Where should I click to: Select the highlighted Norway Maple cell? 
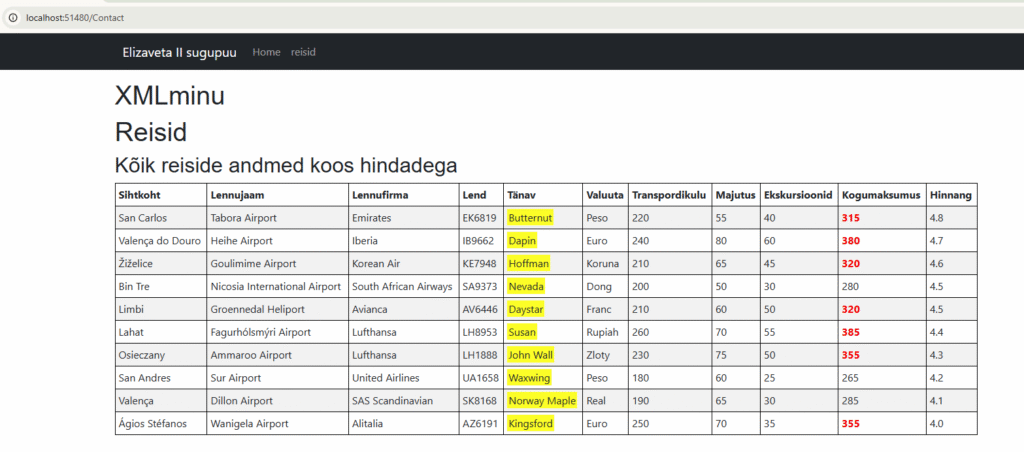(x=542, y=401)
